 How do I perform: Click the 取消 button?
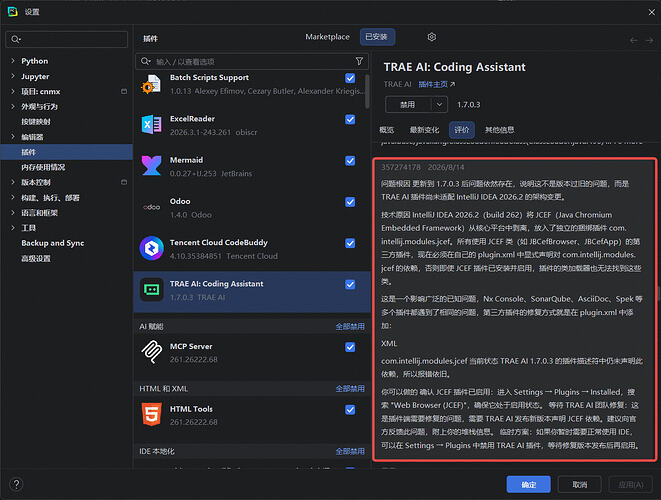point(580,484)
